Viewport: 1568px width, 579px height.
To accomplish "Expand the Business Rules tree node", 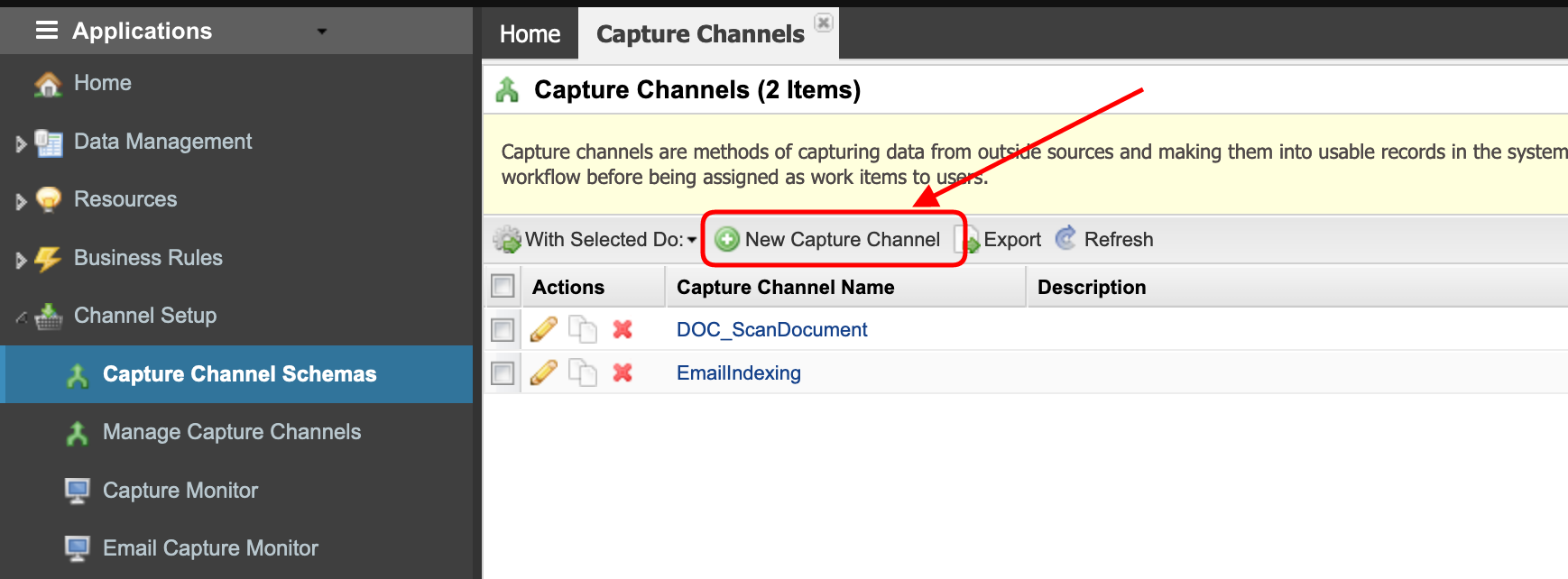I will point(21,260).
